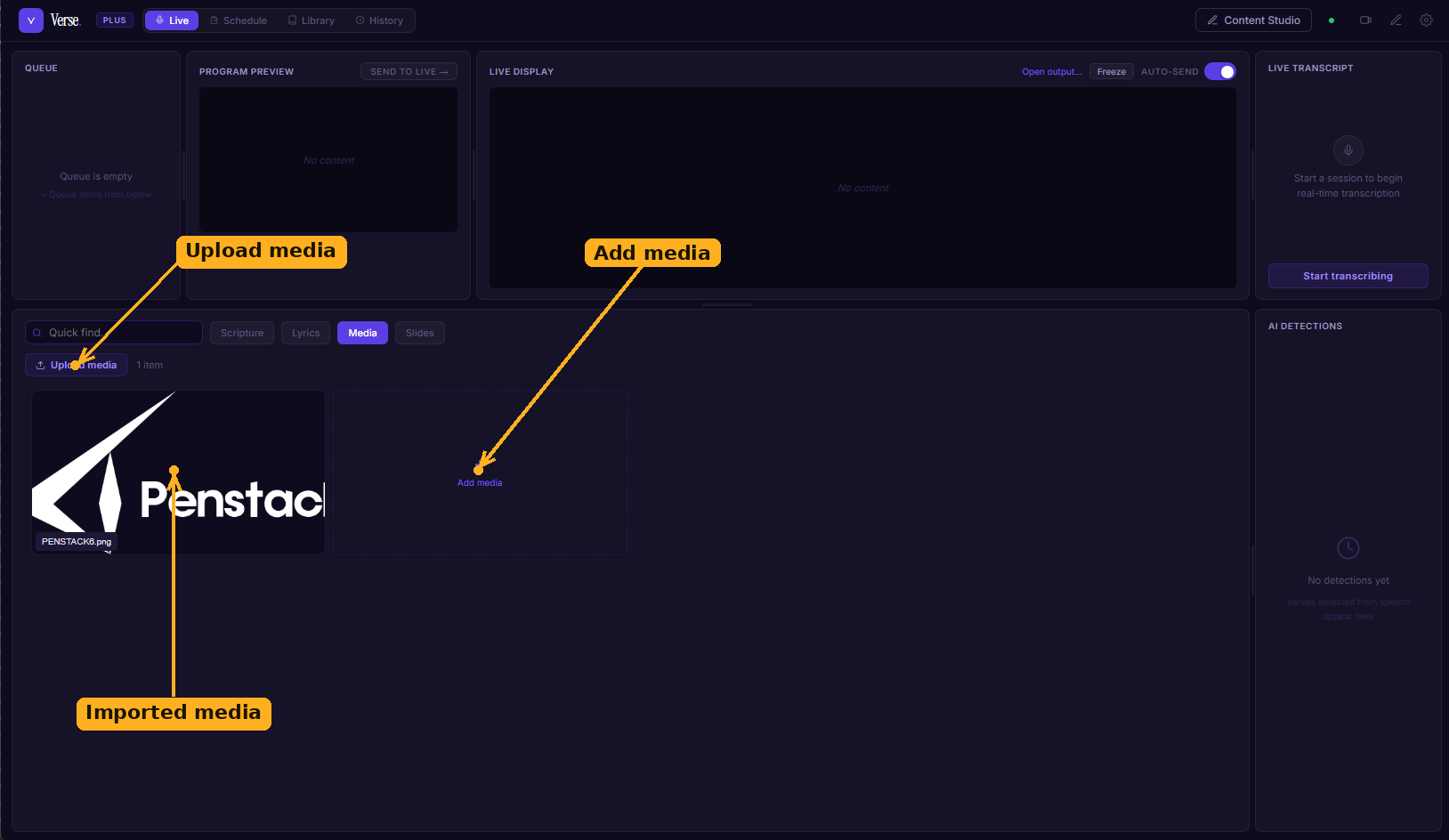Click the Upload media button
This screenshot has width=1449, height=840.
[76, 365]
